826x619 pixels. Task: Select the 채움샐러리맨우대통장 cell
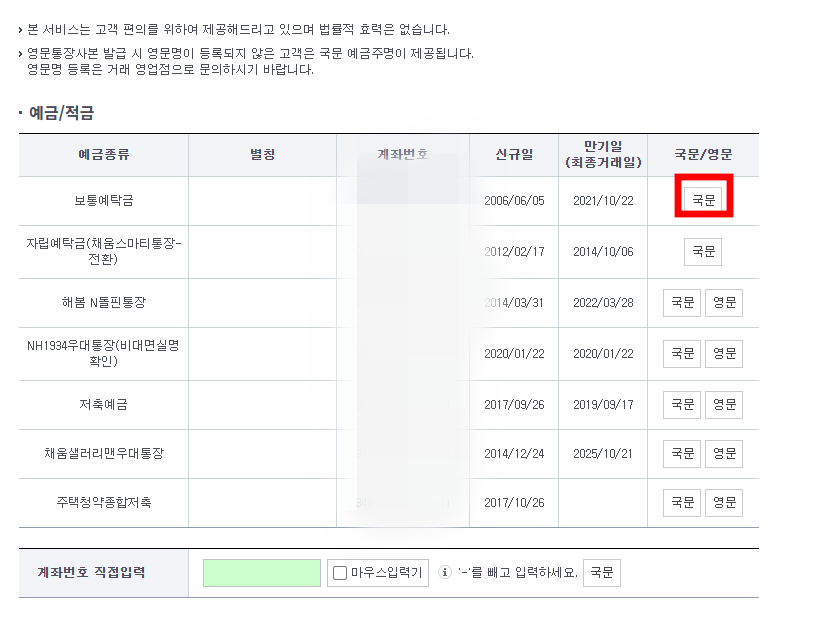[104, 454]
